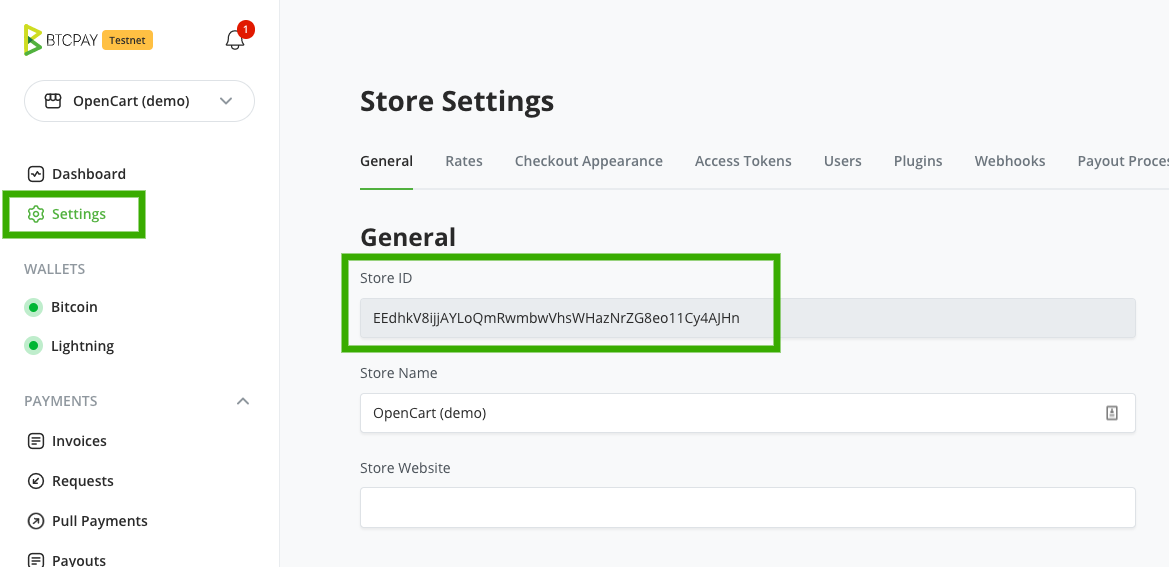Click the Settings gear icon
The width and height of the screenshot is (1169, 567).
point(35,214)
